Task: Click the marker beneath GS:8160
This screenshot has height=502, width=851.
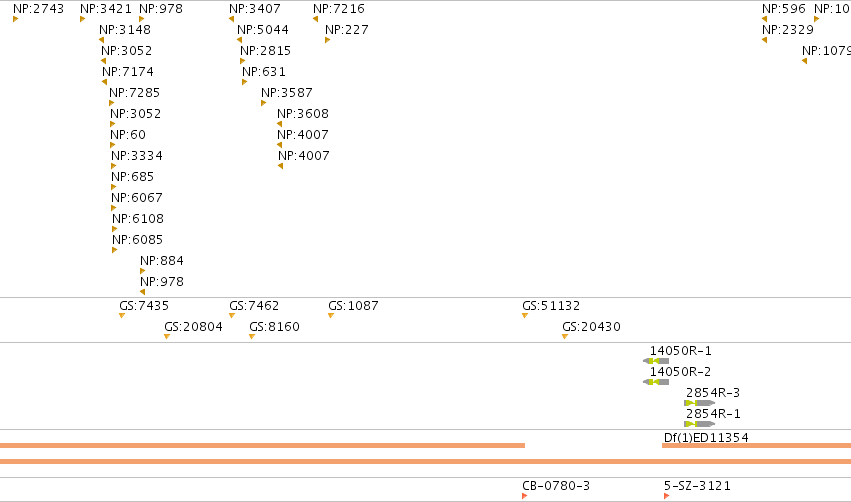Action: click(252, 337)
